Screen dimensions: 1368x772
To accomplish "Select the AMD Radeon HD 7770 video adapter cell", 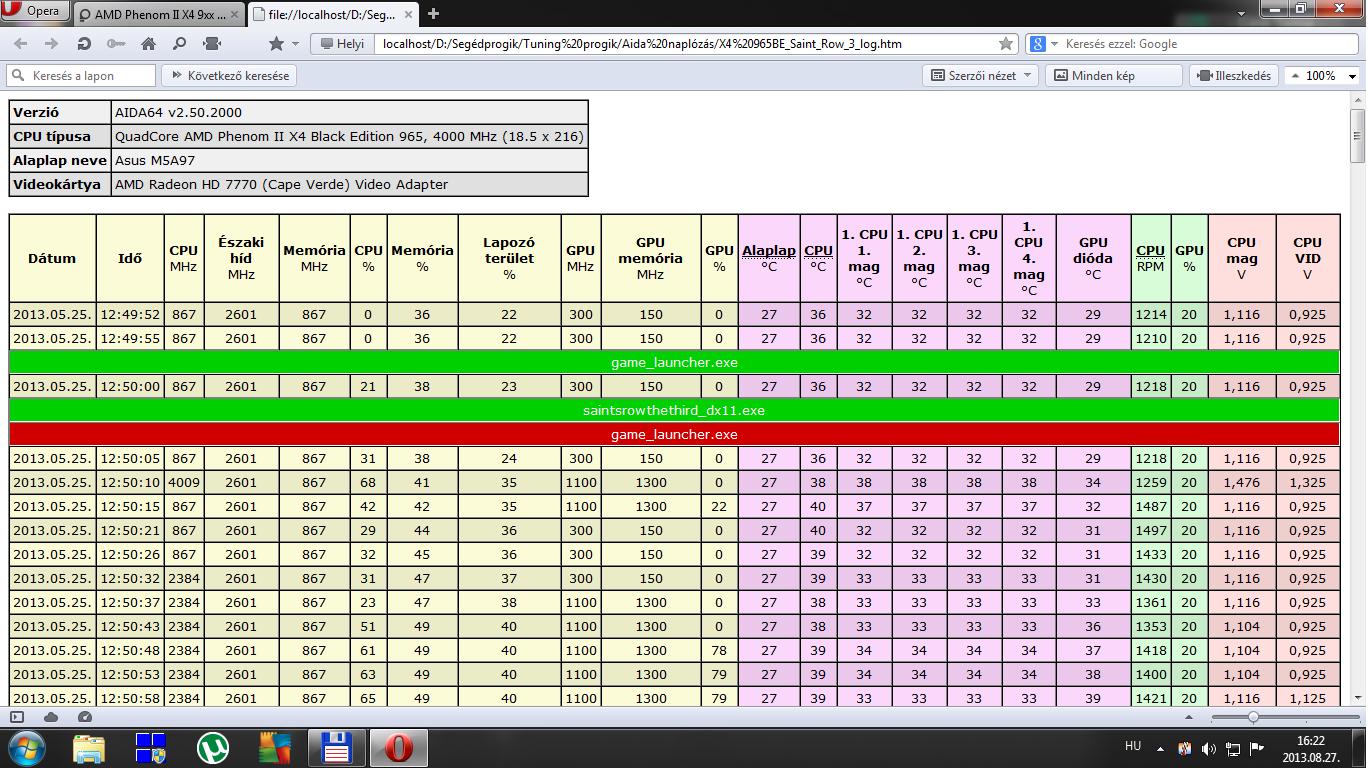I will pyautogui.click(x=350, y=184).
